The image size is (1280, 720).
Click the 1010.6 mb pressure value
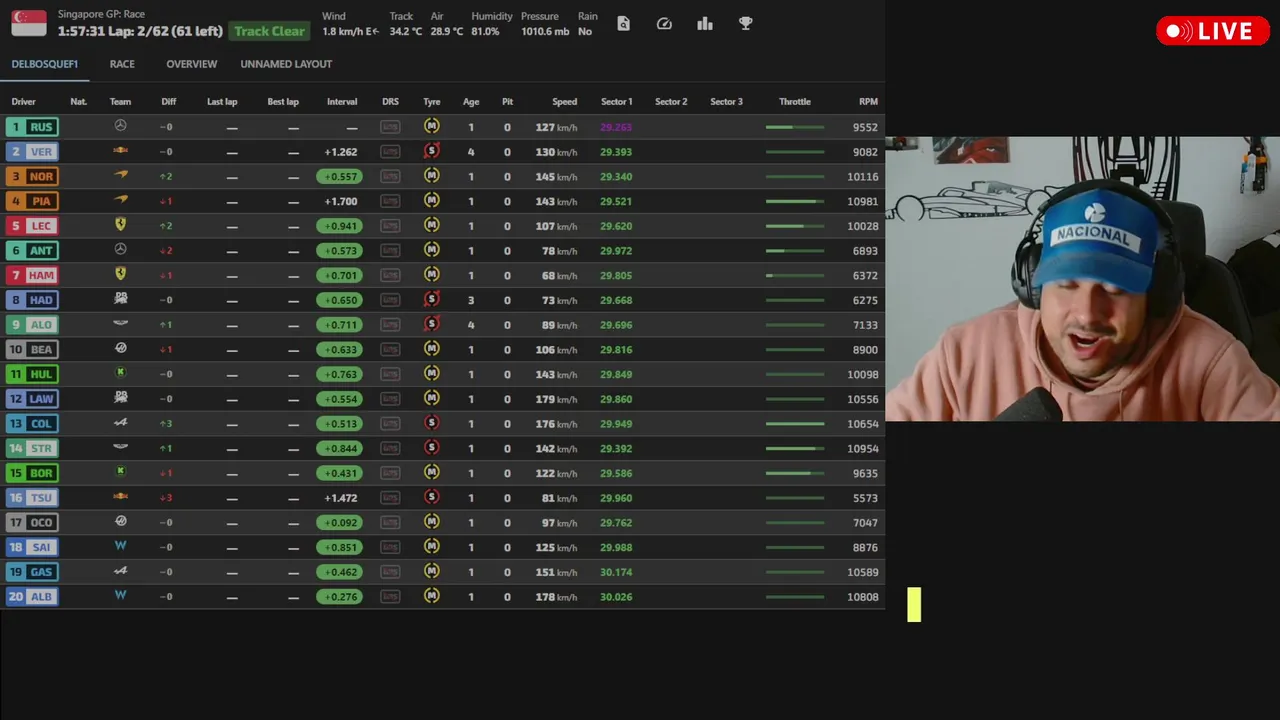pos(545,32)
